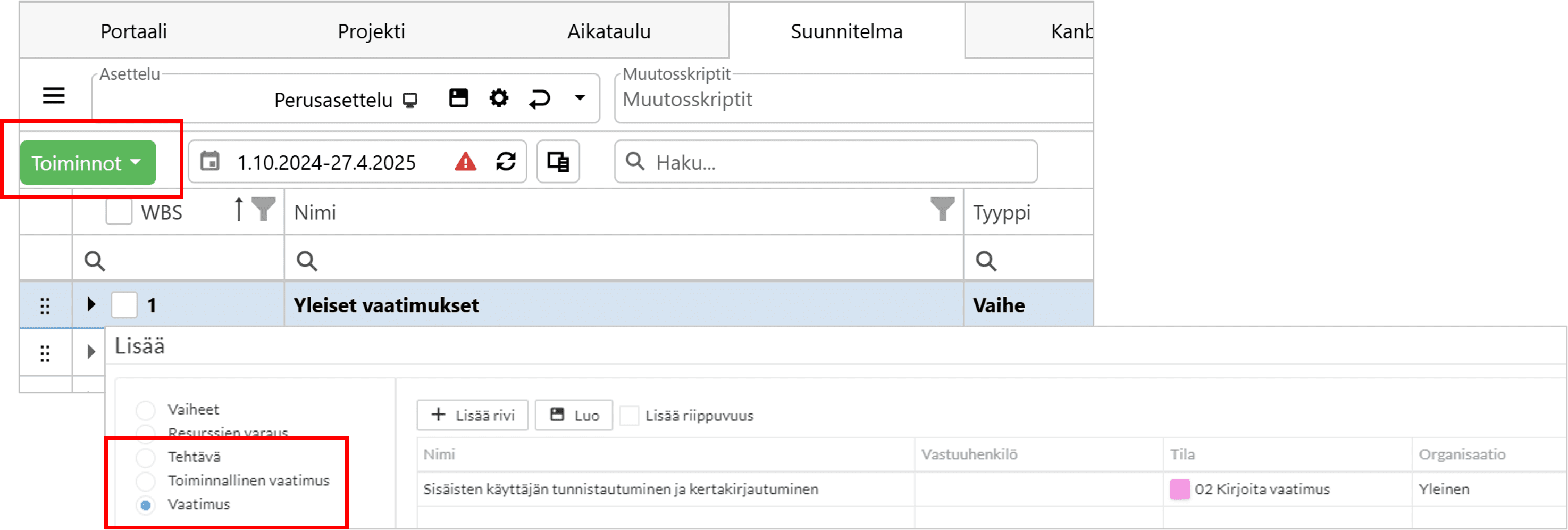1568x530 pixels.
Task: Select the Tehtävä radio button
Action: (146, 457)
